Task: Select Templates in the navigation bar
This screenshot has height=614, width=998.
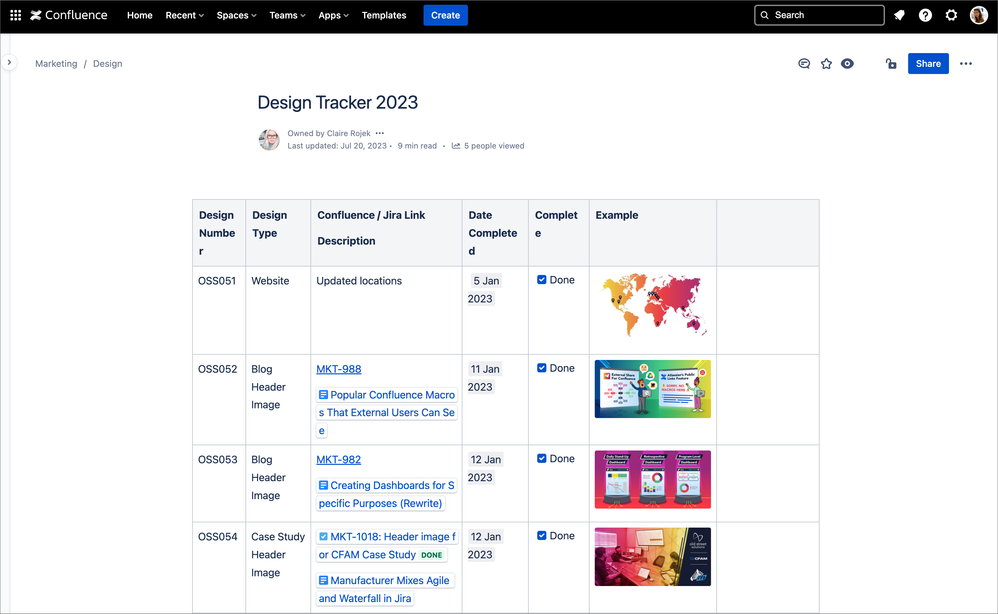Action: [384, 15]
